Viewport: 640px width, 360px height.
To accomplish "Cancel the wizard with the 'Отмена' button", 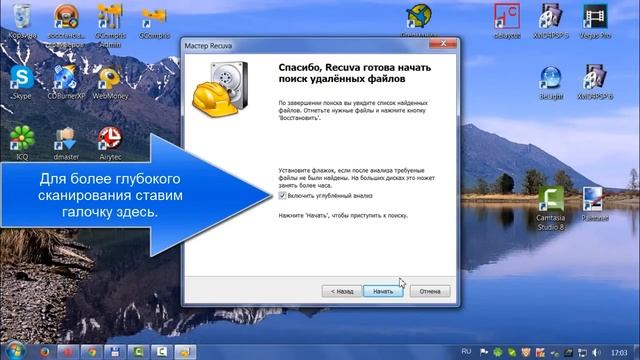I will click(430, 291).
